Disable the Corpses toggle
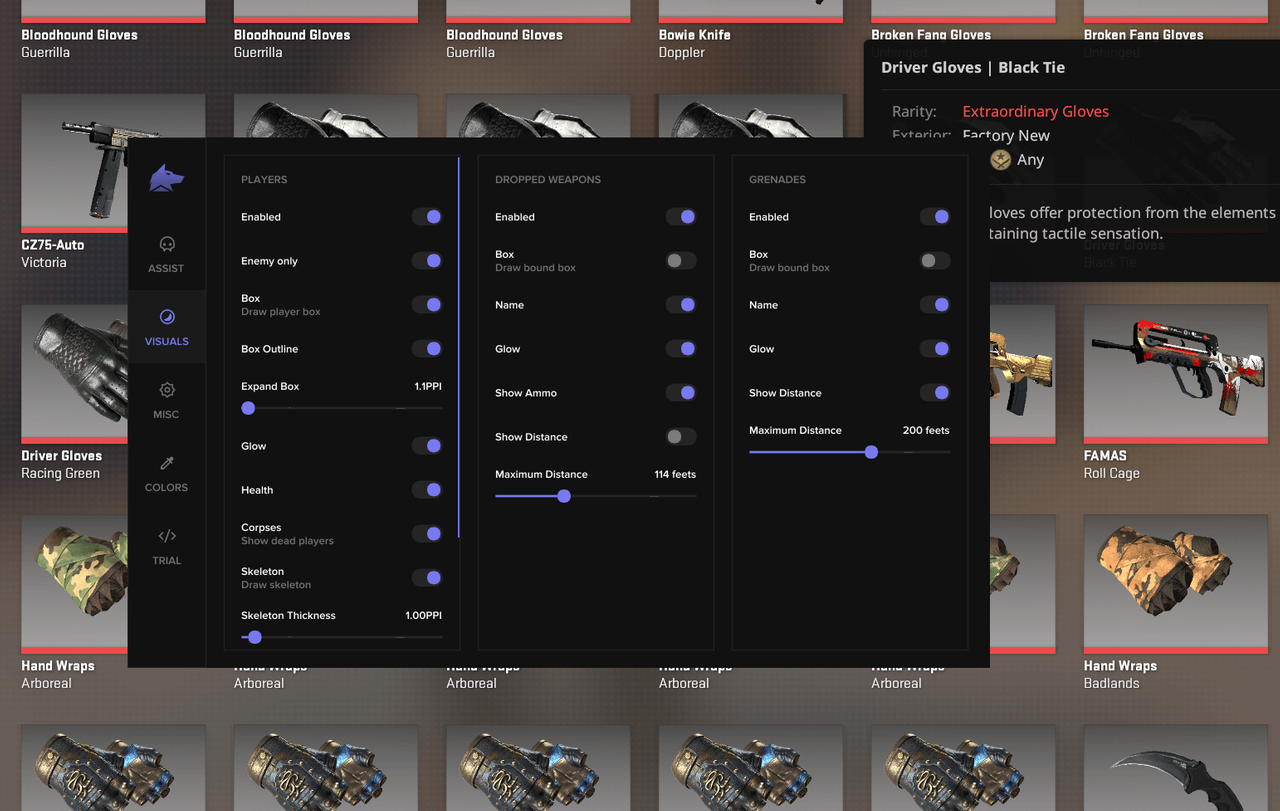This screenshot has width=1280, height=811. 427,533
